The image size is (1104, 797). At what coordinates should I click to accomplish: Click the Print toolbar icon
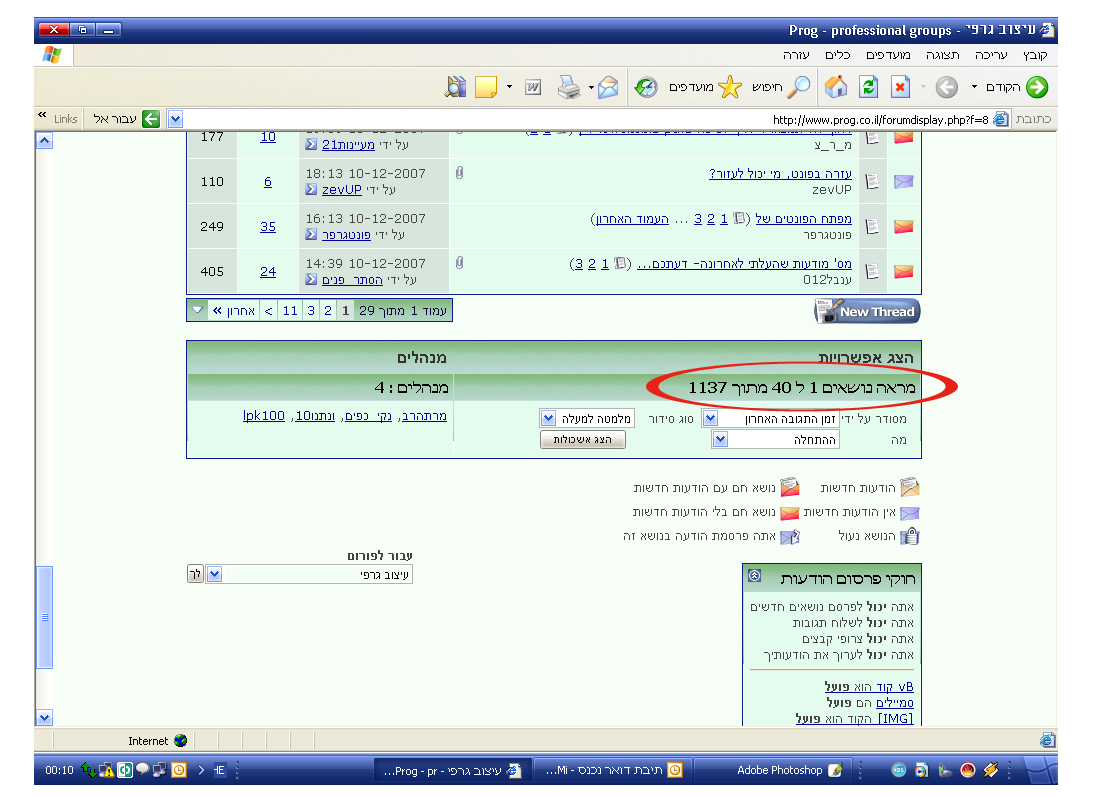(569, 87)
